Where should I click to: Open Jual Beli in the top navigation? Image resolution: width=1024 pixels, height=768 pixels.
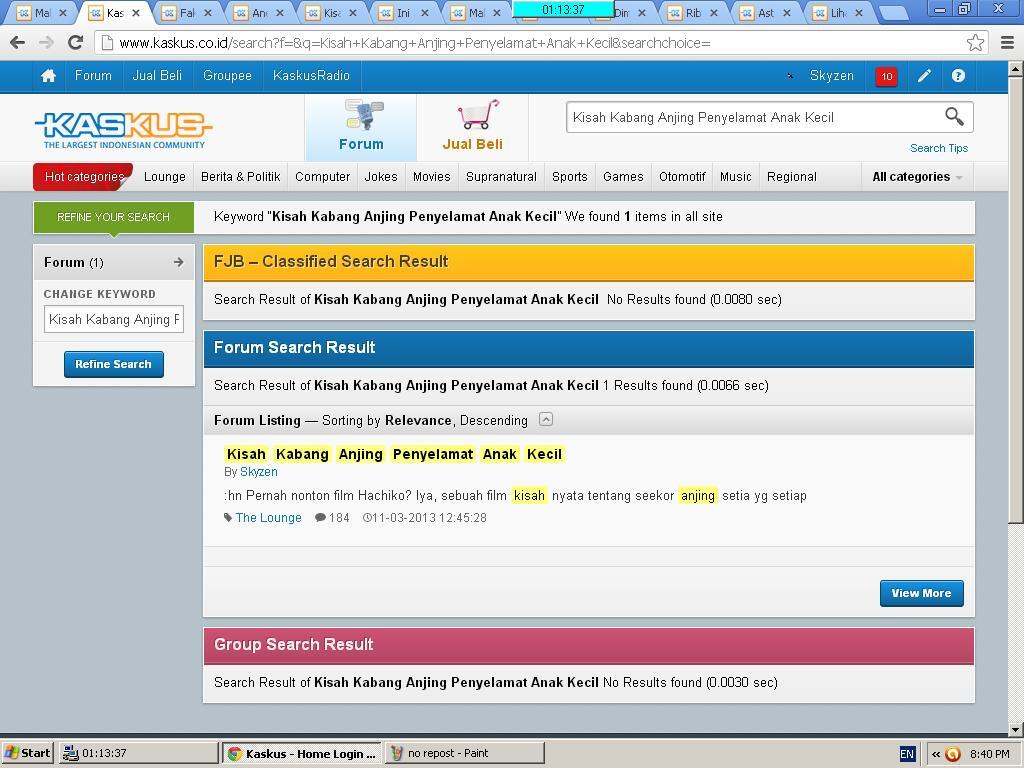coord(157,76)
